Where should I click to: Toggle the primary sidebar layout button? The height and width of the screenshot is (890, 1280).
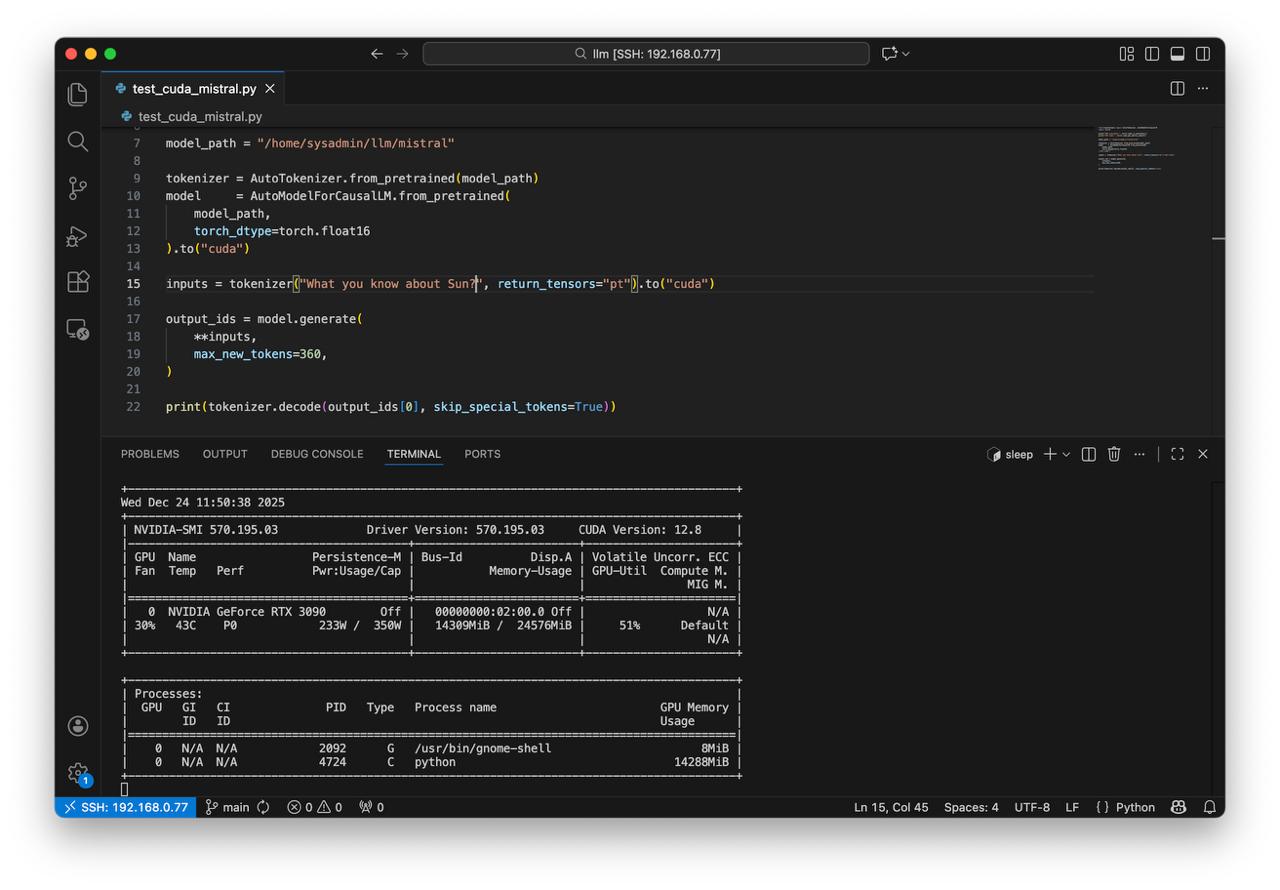click(x=1152, y=54)
